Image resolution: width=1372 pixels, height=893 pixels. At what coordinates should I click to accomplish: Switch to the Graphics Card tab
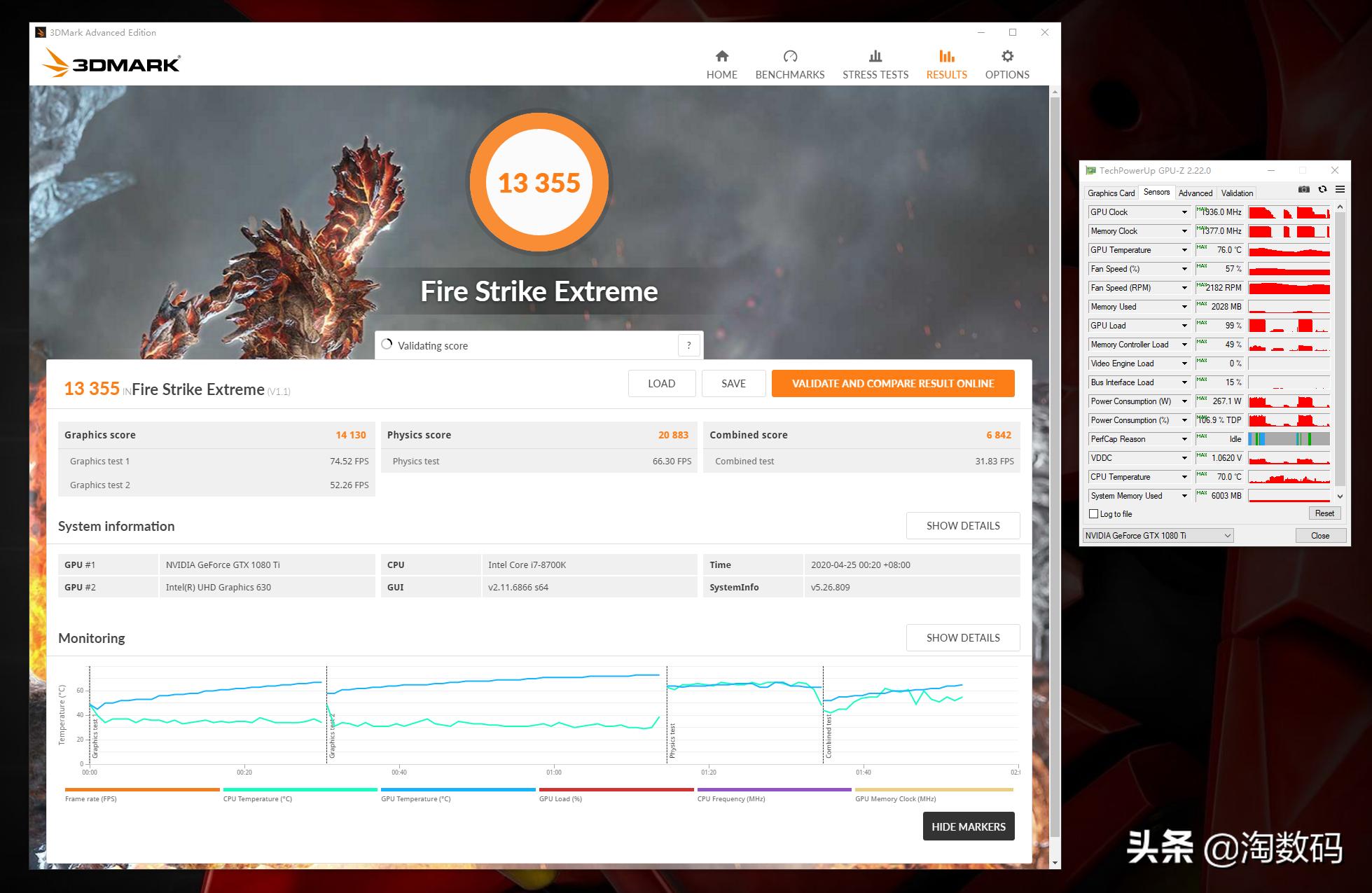(x=1111, y=193)
